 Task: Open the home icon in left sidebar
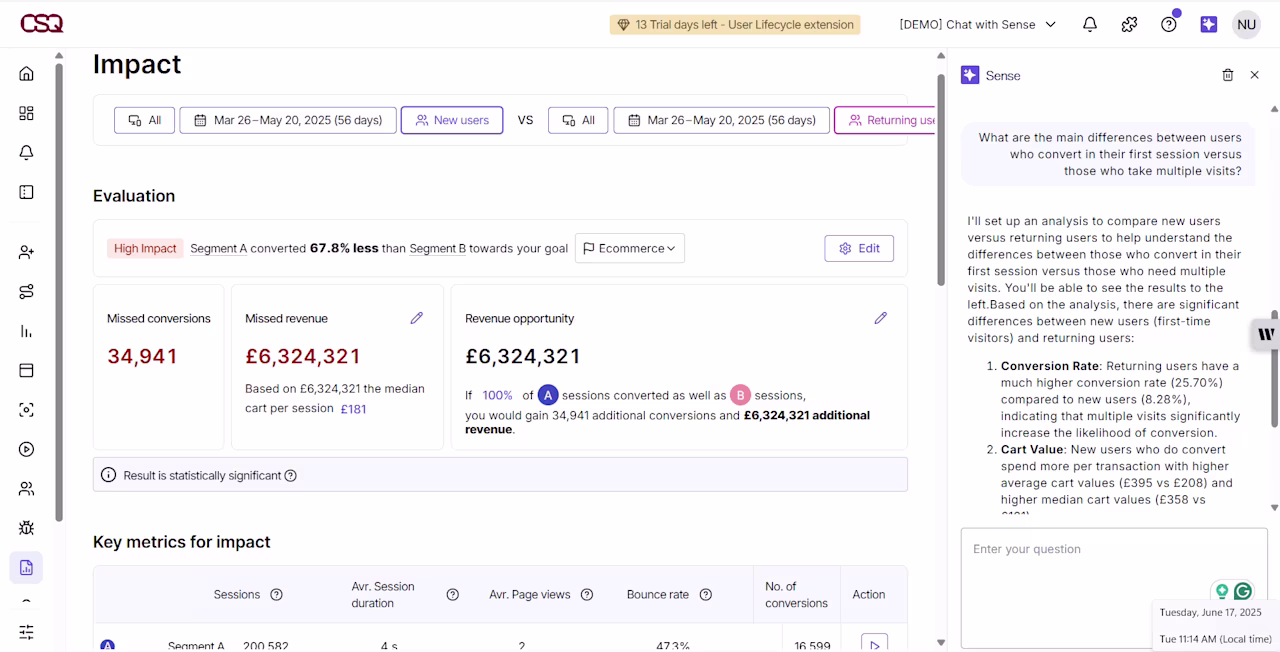pyautogui.click(x=27, y=74)
